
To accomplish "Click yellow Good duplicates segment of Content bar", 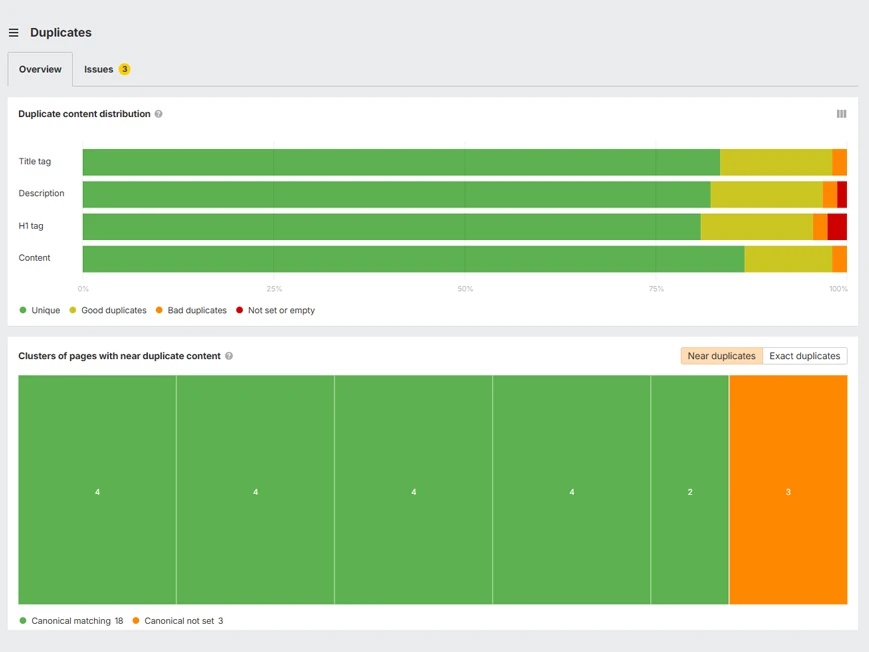I will pyautogui.click(x=788, y=259).
